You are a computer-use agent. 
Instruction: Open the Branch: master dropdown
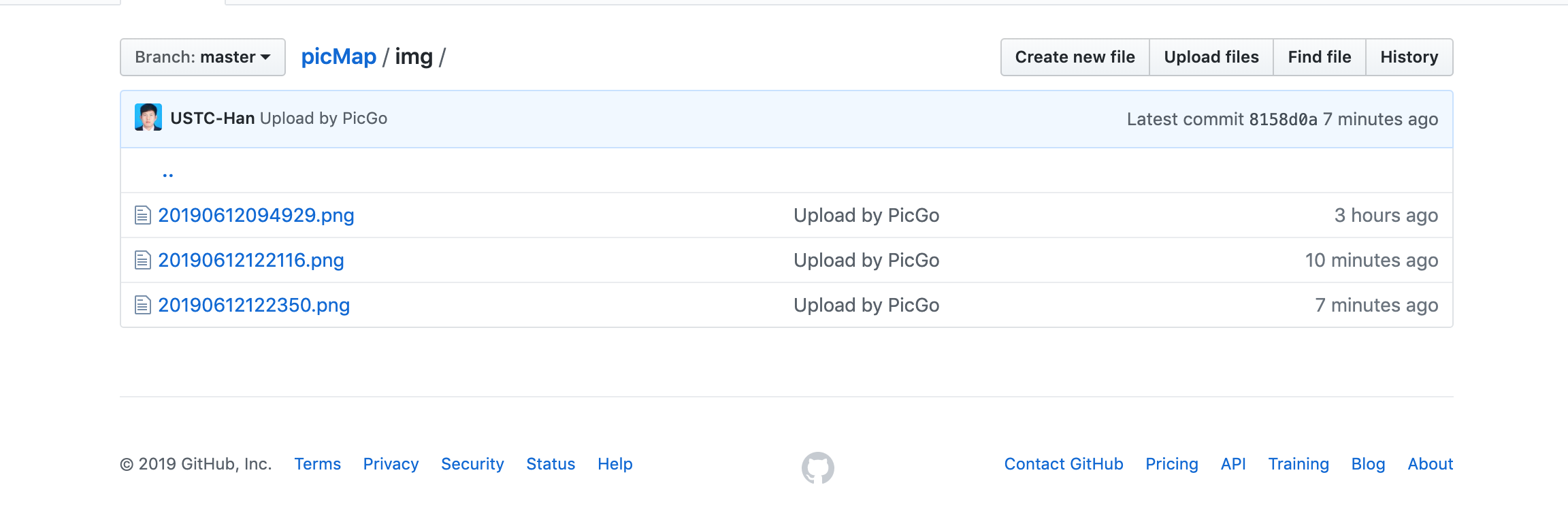tap(202, 57)
